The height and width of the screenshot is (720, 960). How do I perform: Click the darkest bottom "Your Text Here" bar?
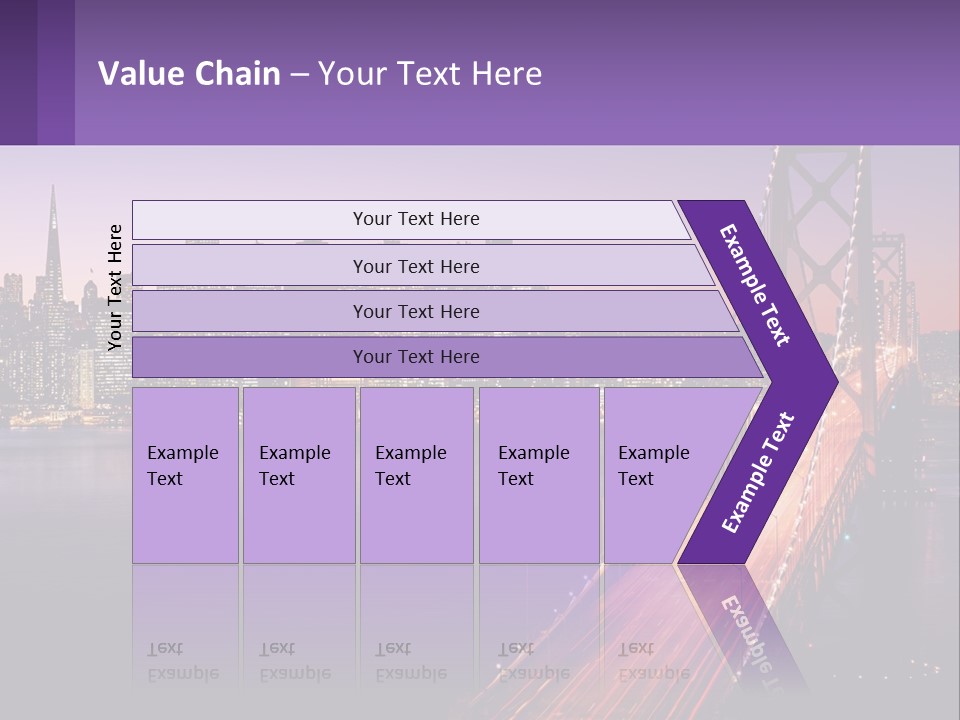(415, 357)
